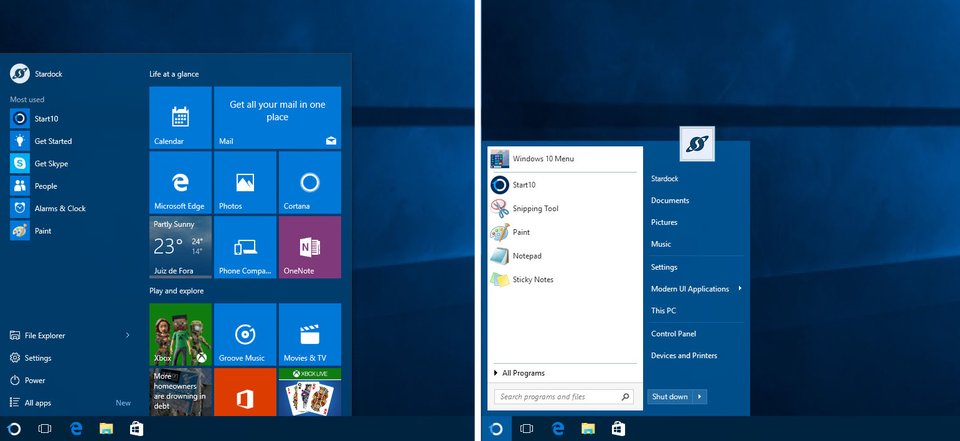Viewport: 960px width, 441px height.
Task: Open the Phone Companion tile
Action: 245,247
